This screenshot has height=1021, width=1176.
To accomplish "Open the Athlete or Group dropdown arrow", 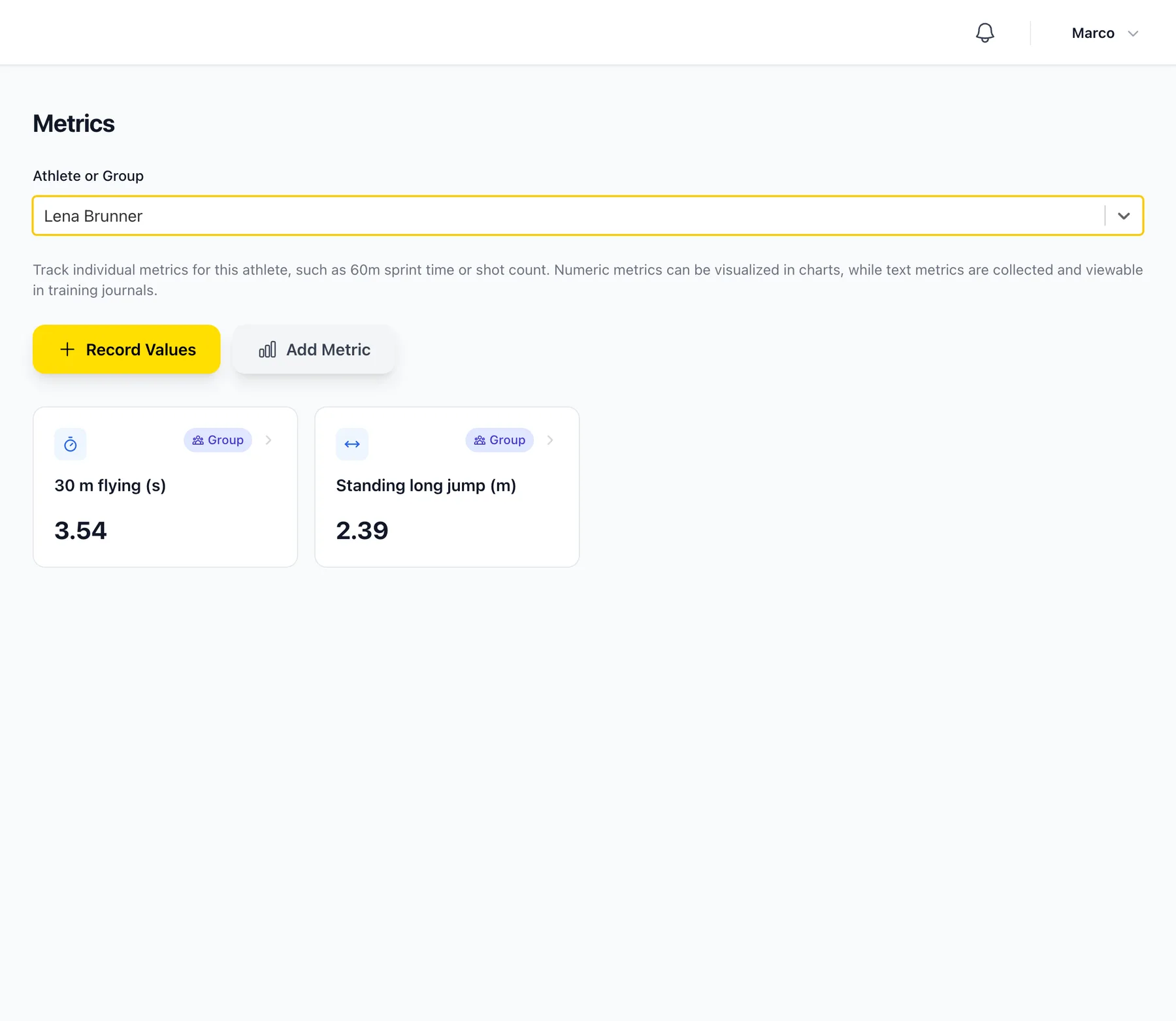I will pyautogui.click(x=1124, y=216).
